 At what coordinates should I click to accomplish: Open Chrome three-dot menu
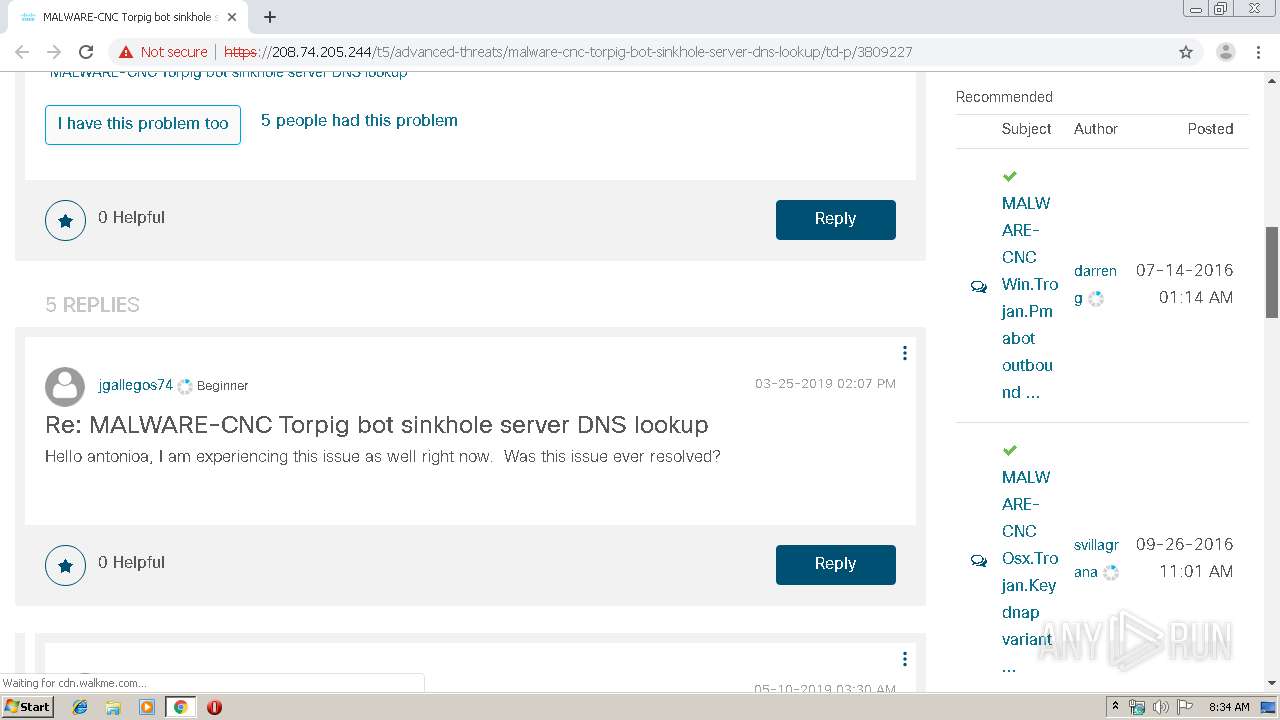pos(1258,52)
